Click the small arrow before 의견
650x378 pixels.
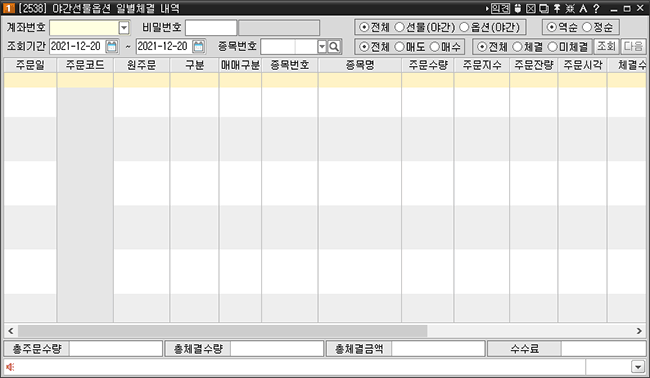(487, 8)
